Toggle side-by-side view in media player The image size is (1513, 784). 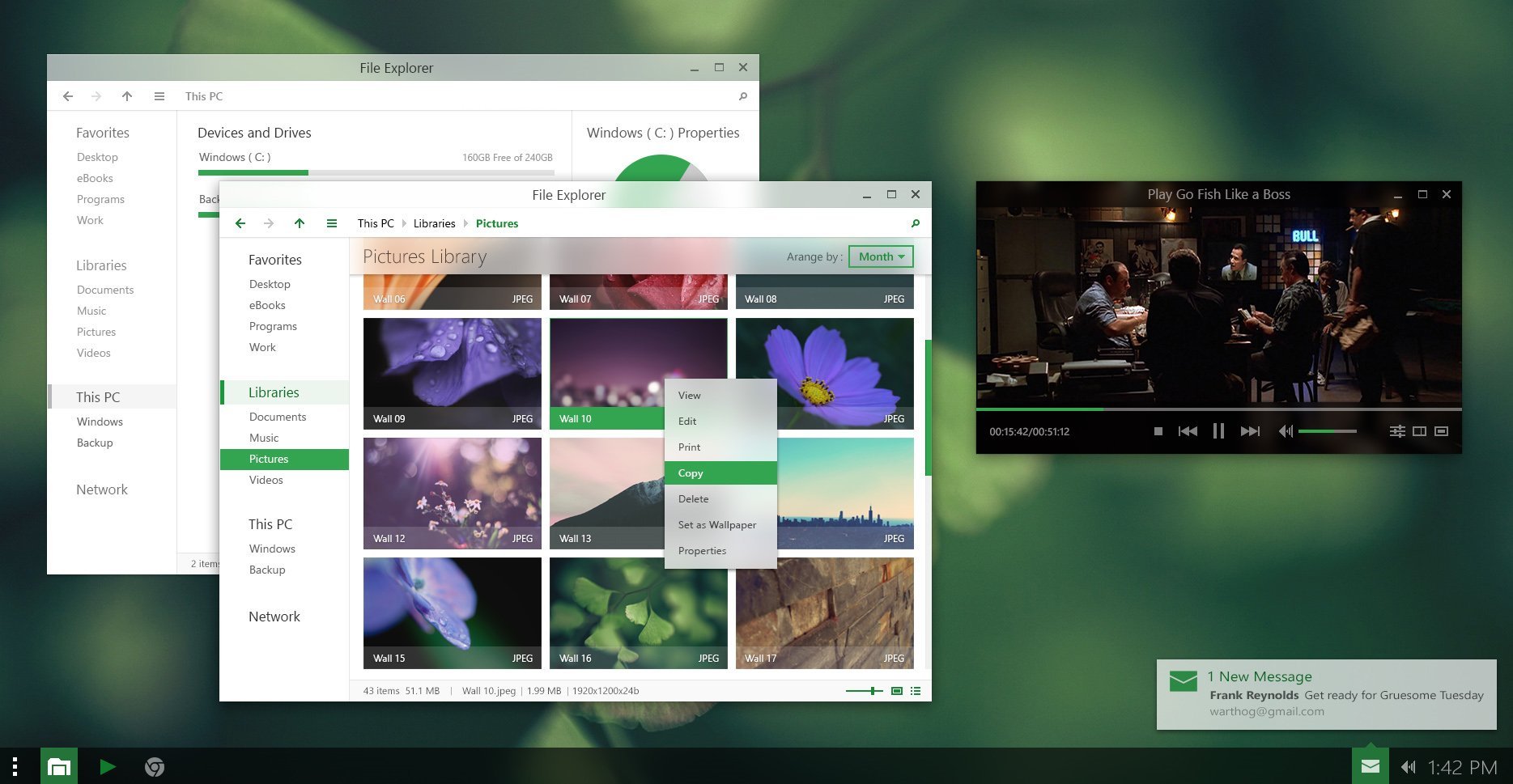click(x=1419, y=431)
